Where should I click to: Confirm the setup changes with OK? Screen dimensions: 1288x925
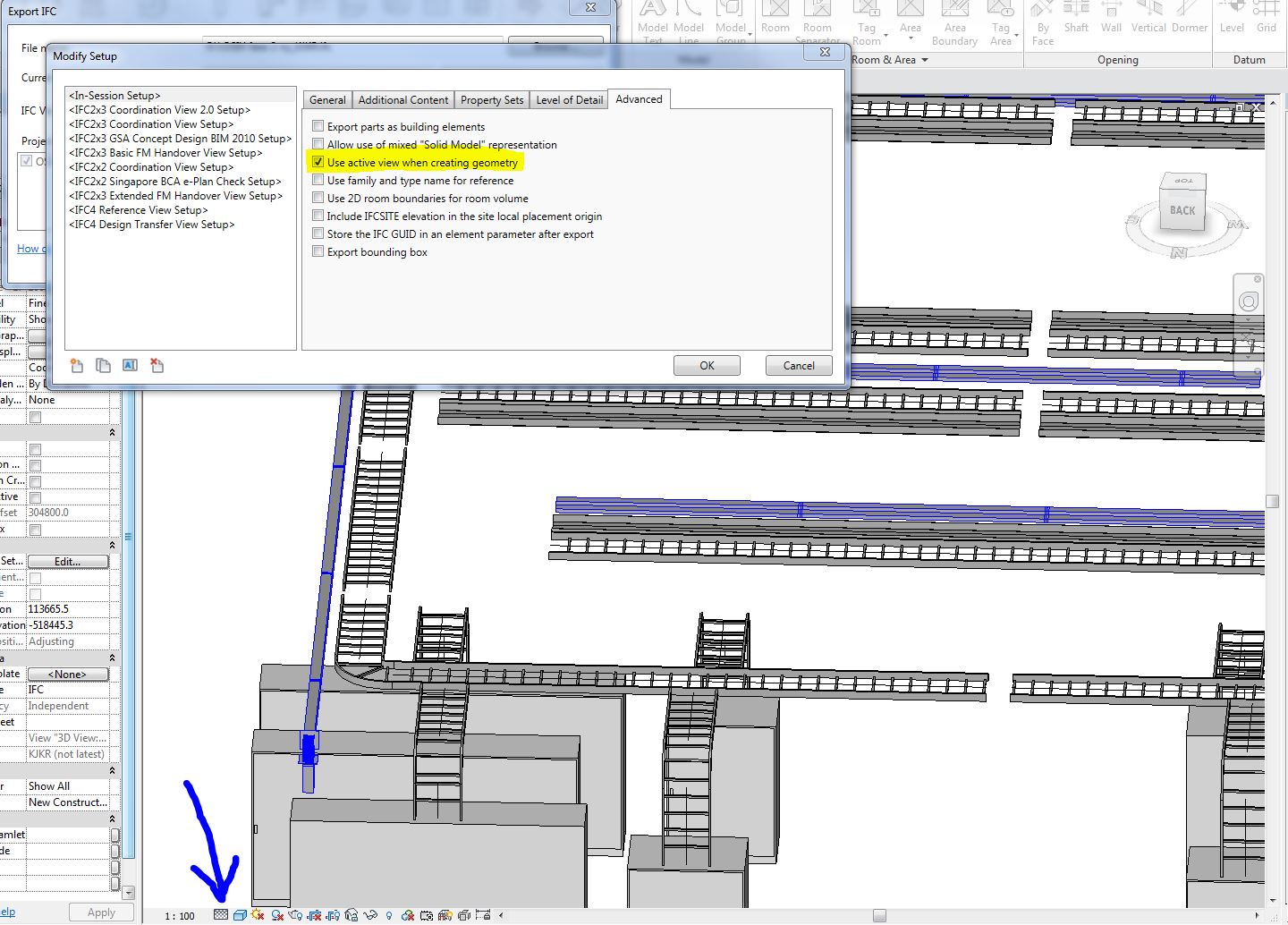pyautogui.click(x=707, y=365)
